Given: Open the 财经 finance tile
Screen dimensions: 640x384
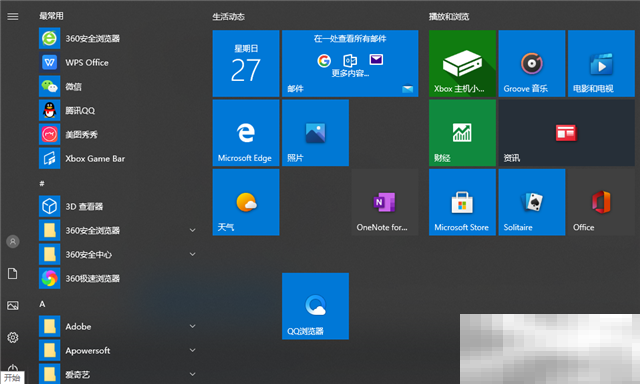Looking at the screenshot, I should click(x=462, y=133).
